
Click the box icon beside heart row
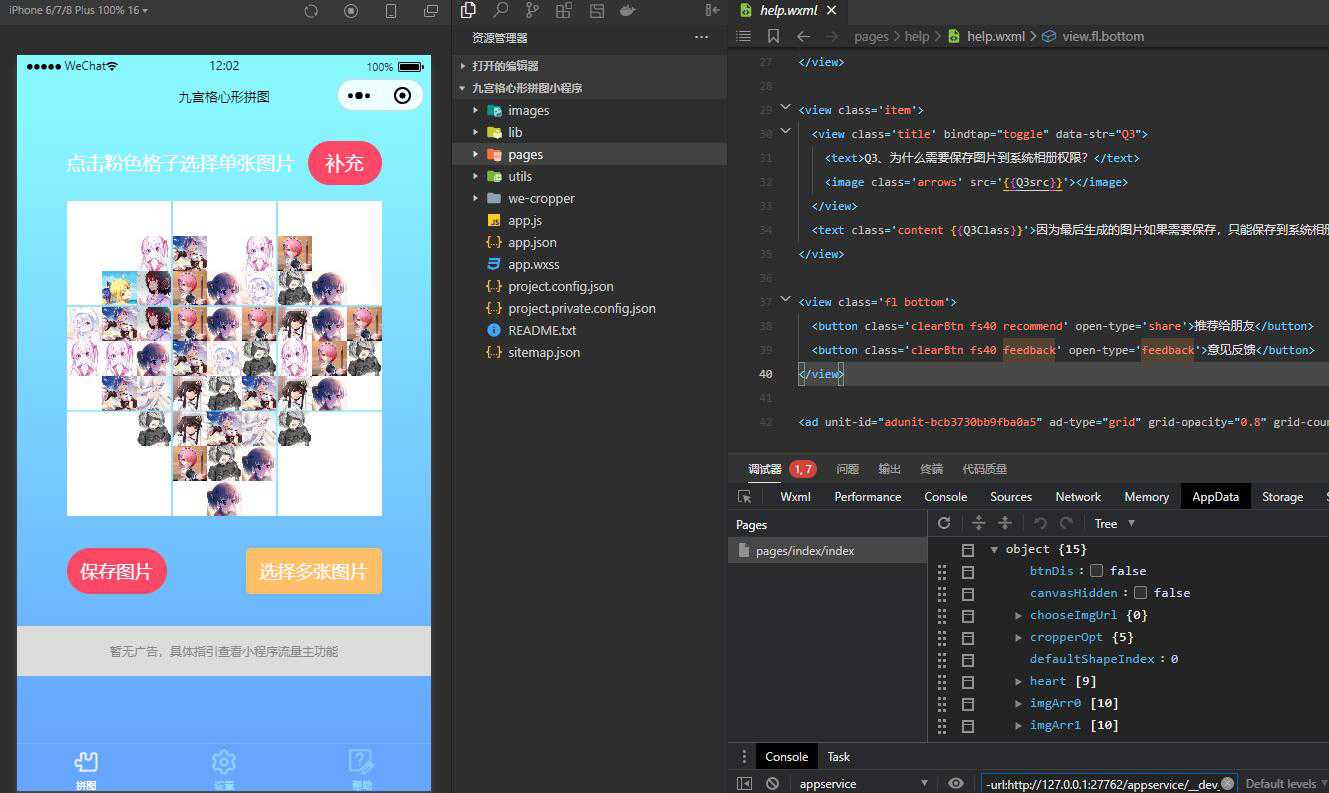(x=967, y=681)
